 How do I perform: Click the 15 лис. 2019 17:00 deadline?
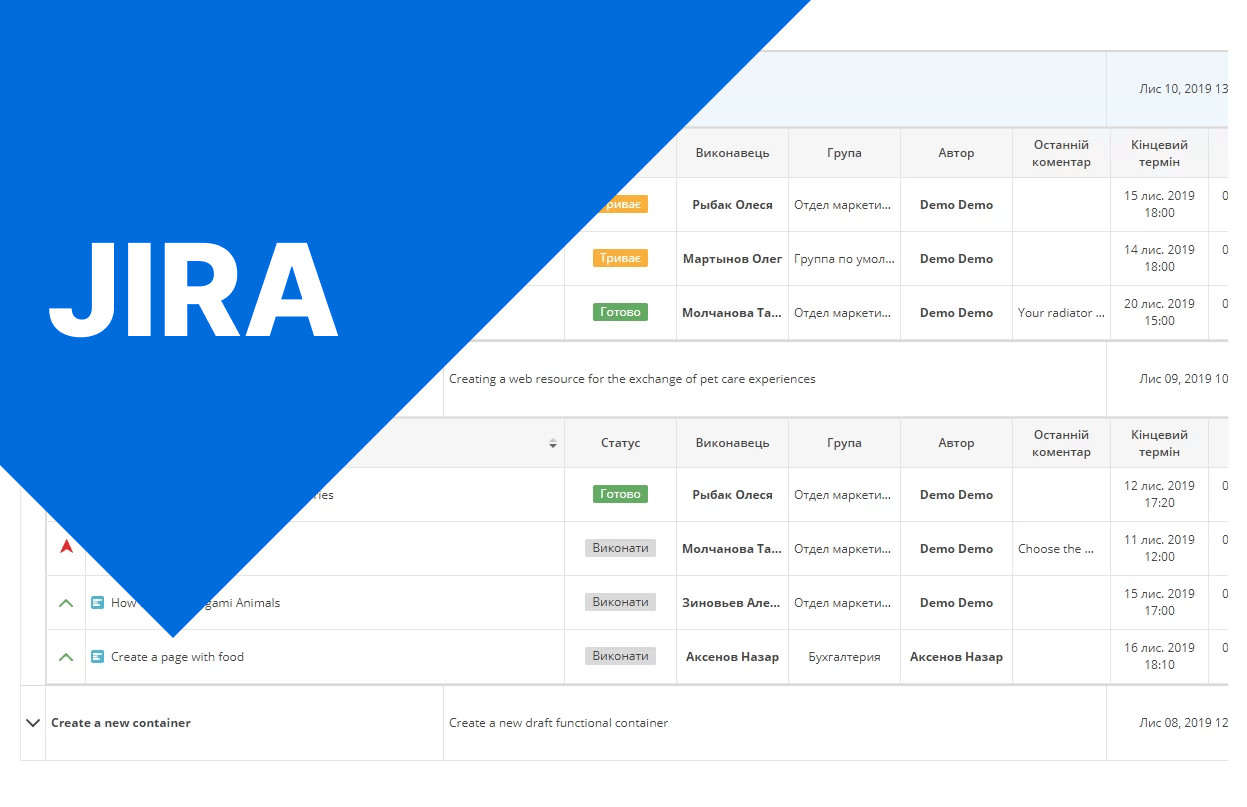(1160, 602)
